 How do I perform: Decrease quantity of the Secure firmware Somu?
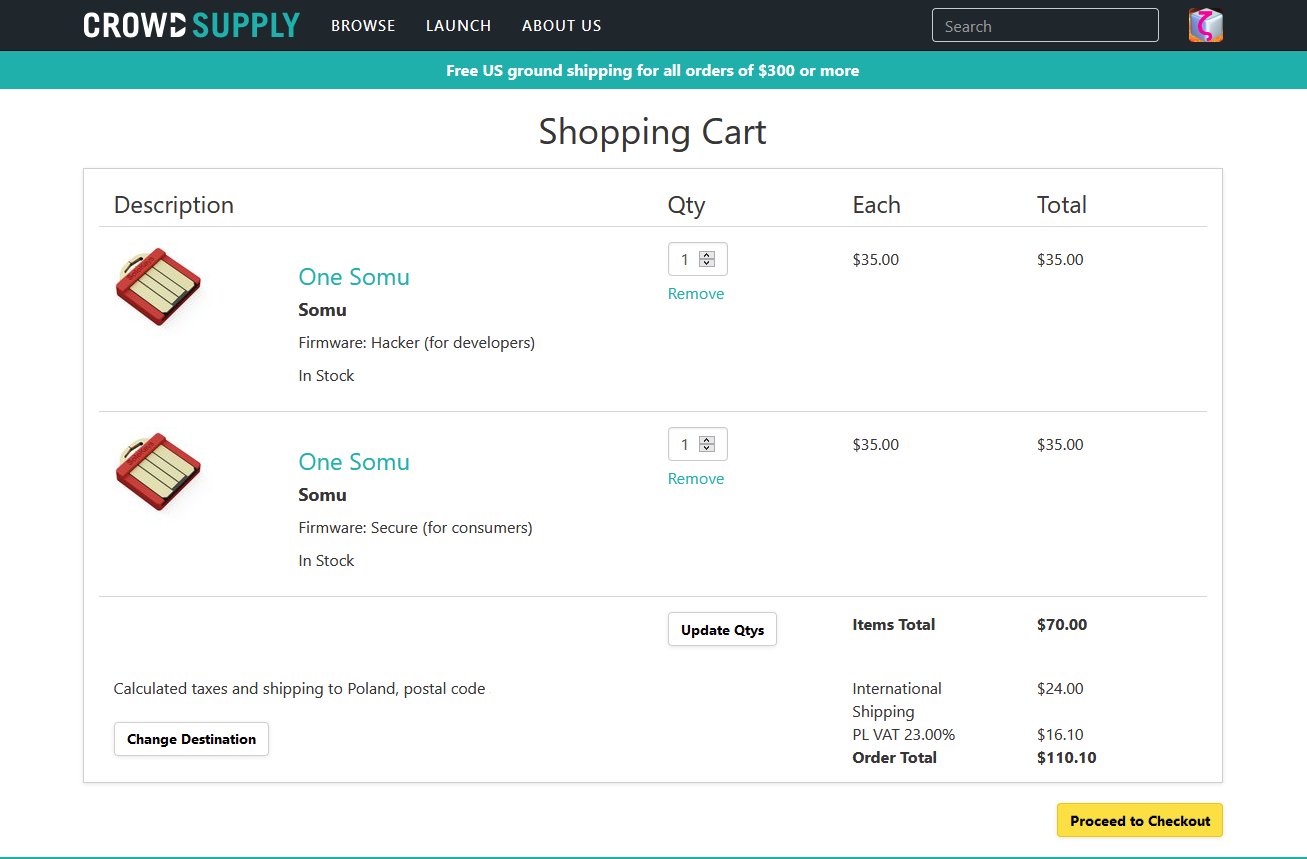707,449
